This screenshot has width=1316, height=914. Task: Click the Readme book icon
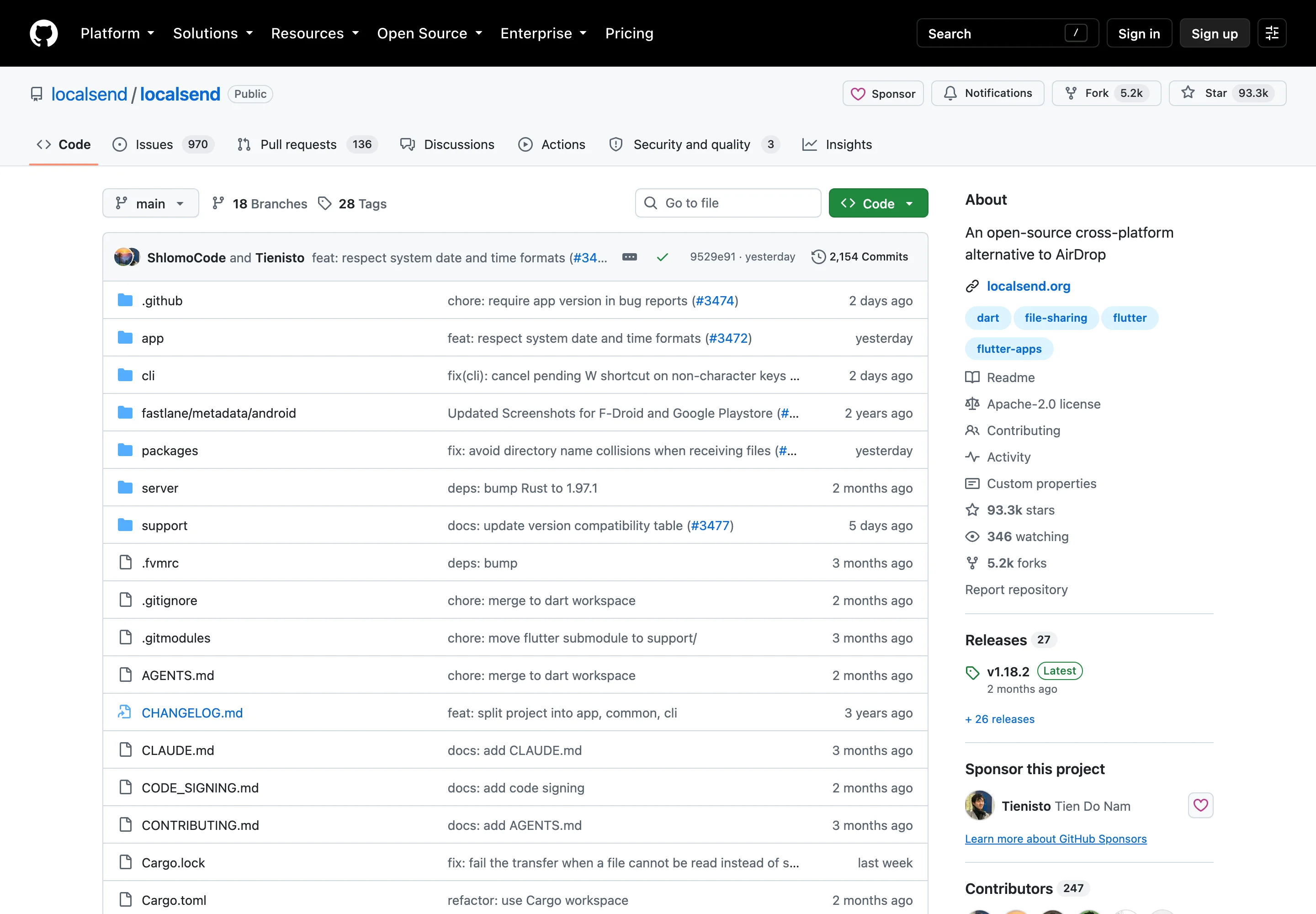coord(972,377)
